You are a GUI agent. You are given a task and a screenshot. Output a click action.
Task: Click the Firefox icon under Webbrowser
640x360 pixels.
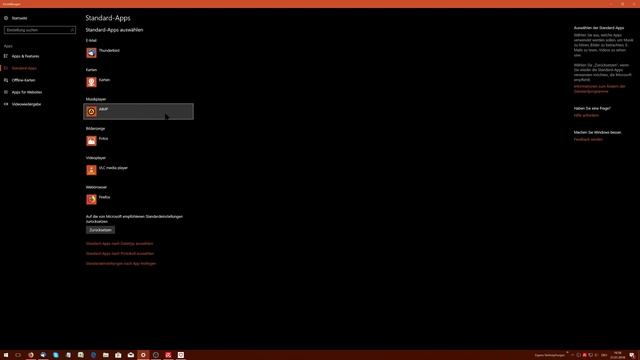point(91,199)
